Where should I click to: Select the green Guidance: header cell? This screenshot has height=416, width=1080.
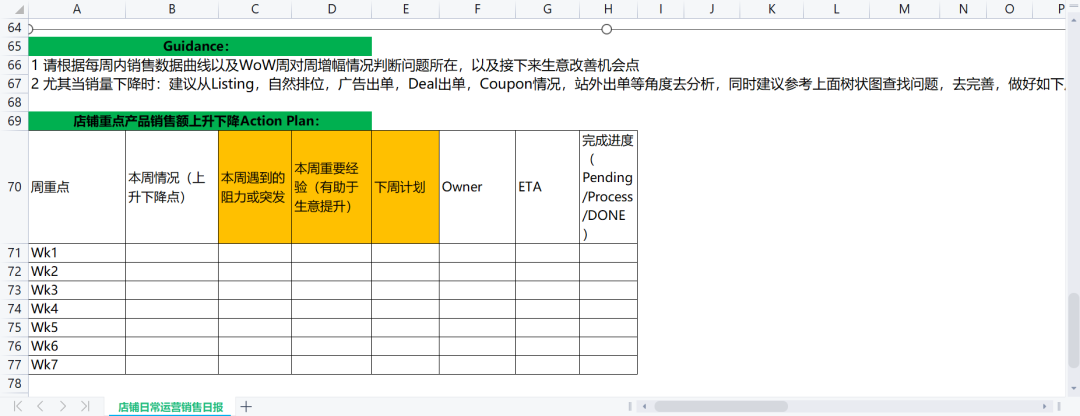(x=199, y=46)
